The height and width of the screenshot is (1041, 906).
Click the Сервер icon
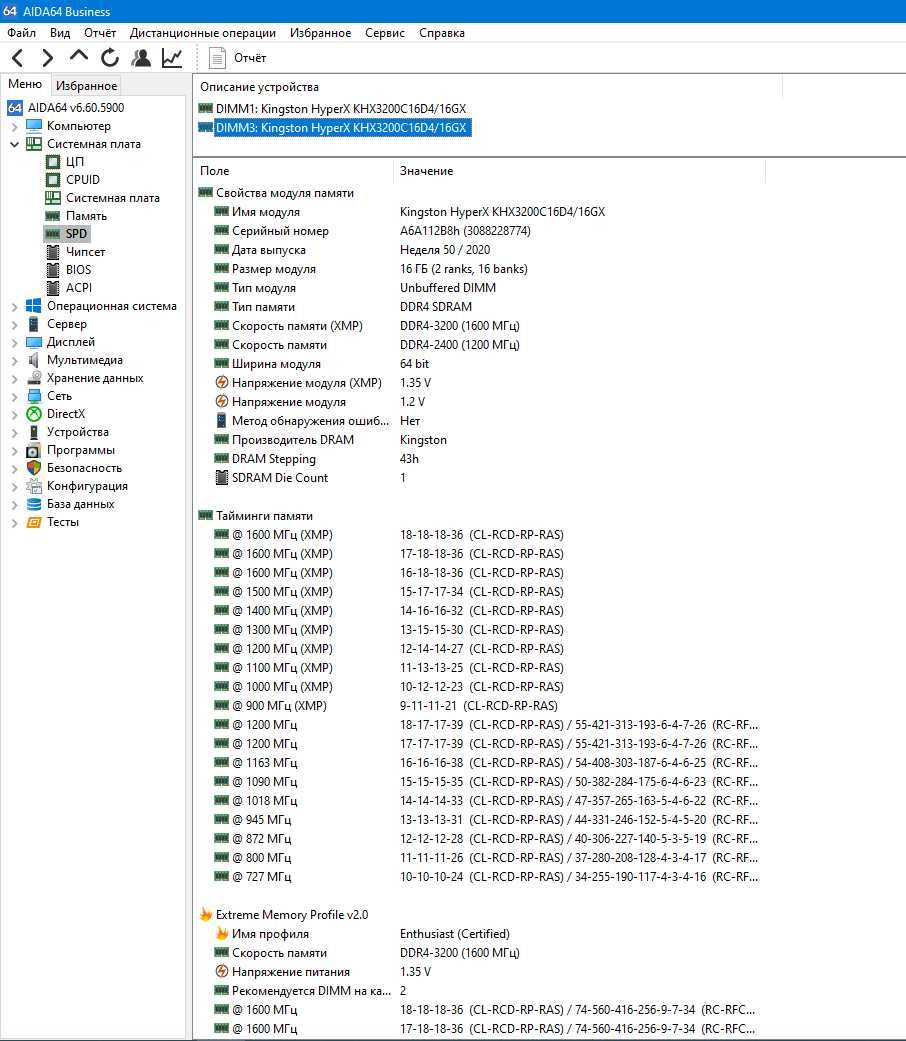(x=34, y=324)
